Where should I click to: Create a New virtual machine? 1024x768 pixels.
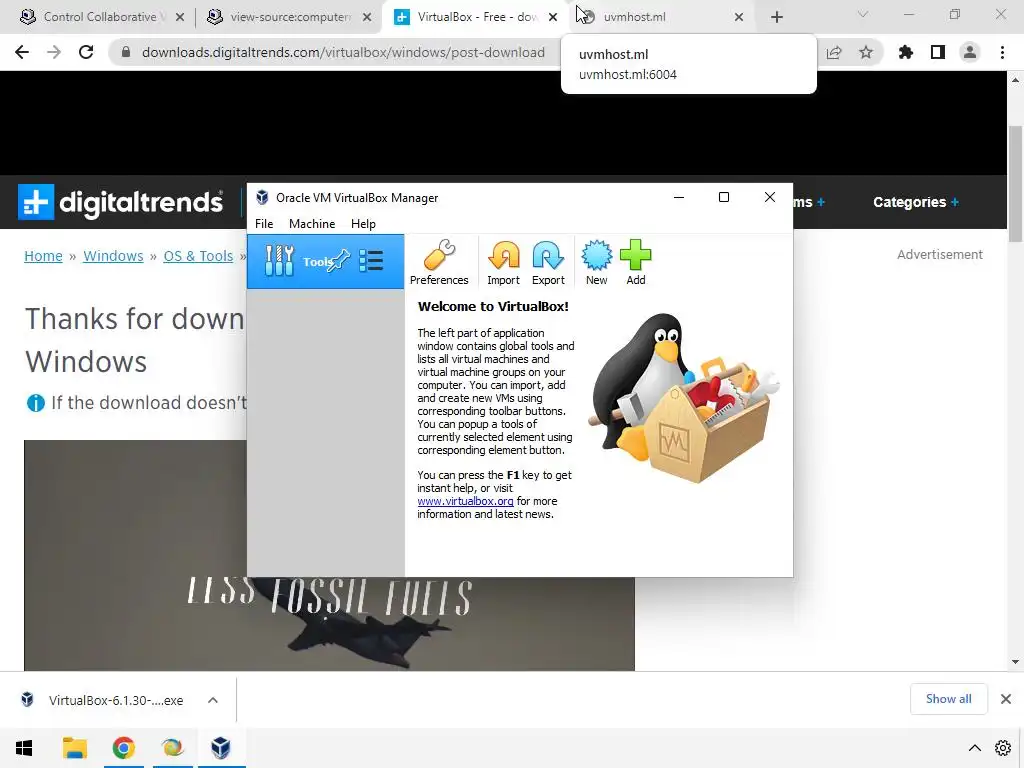click(596, 263)
